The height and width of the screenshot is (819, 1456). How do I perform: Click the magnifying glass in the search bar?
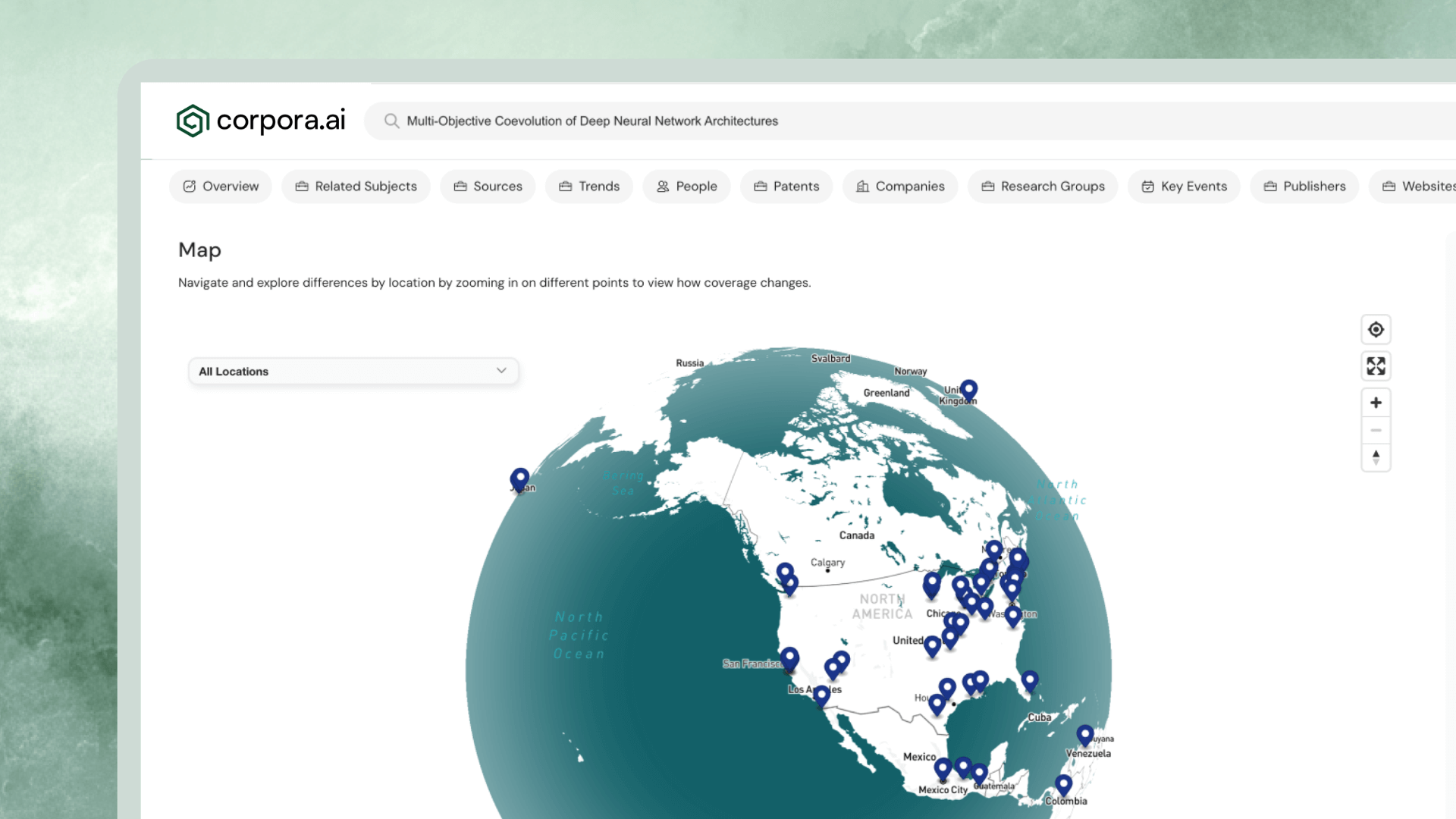pyautogui.click(x=391, y=121)
